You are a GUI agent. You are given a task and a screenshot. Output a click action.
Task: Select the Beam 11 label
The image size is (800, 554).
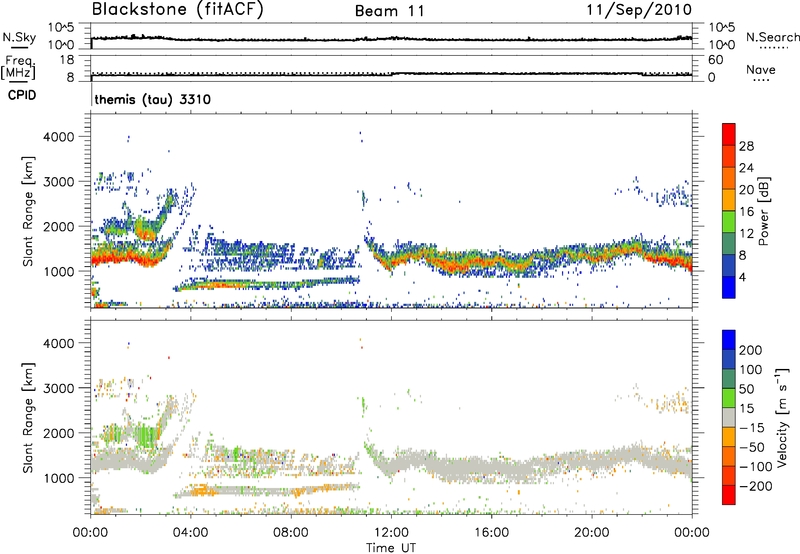coord(390,11)
